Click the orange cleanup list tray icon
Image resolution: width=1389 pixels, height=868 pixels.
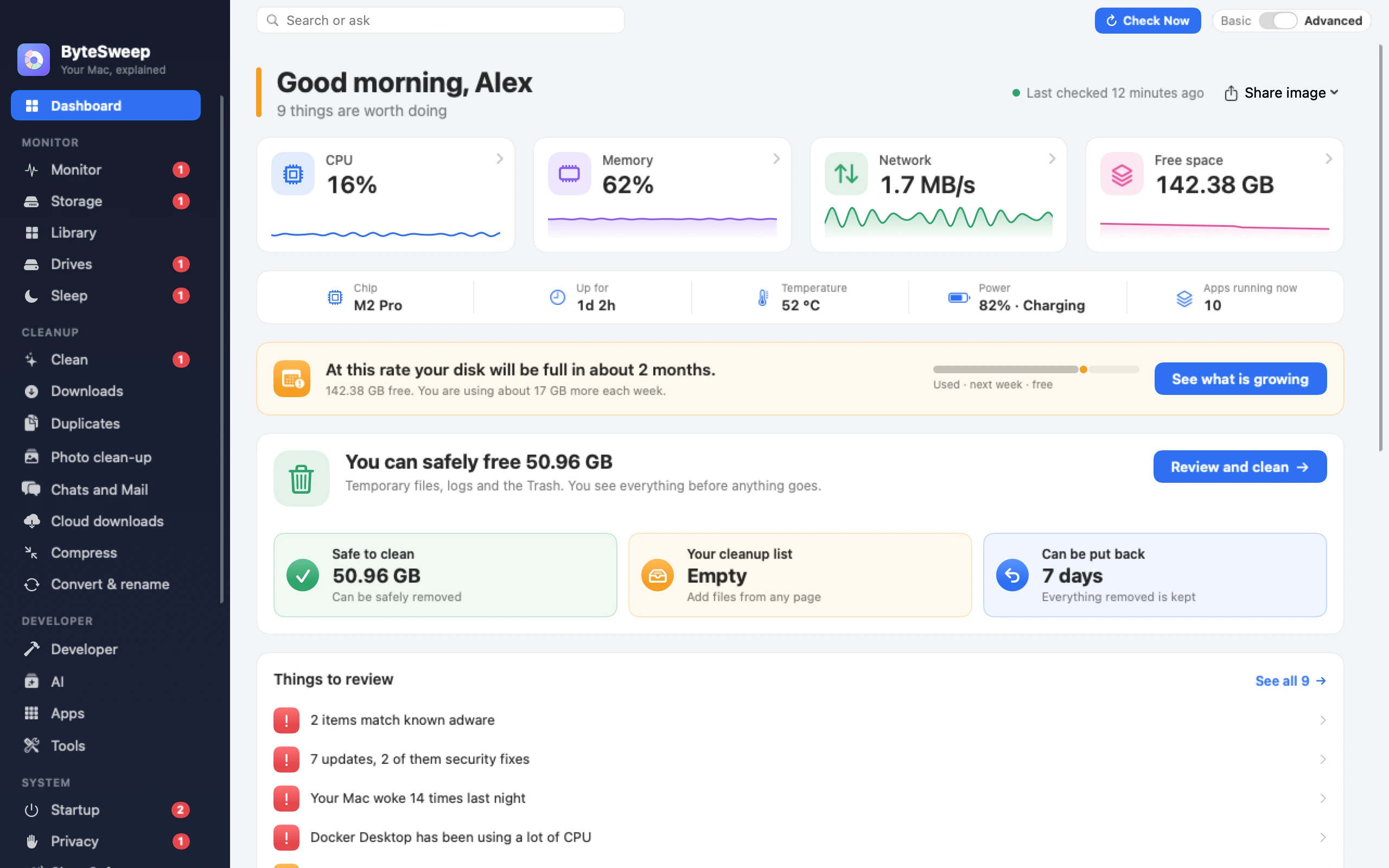point(657,575)
